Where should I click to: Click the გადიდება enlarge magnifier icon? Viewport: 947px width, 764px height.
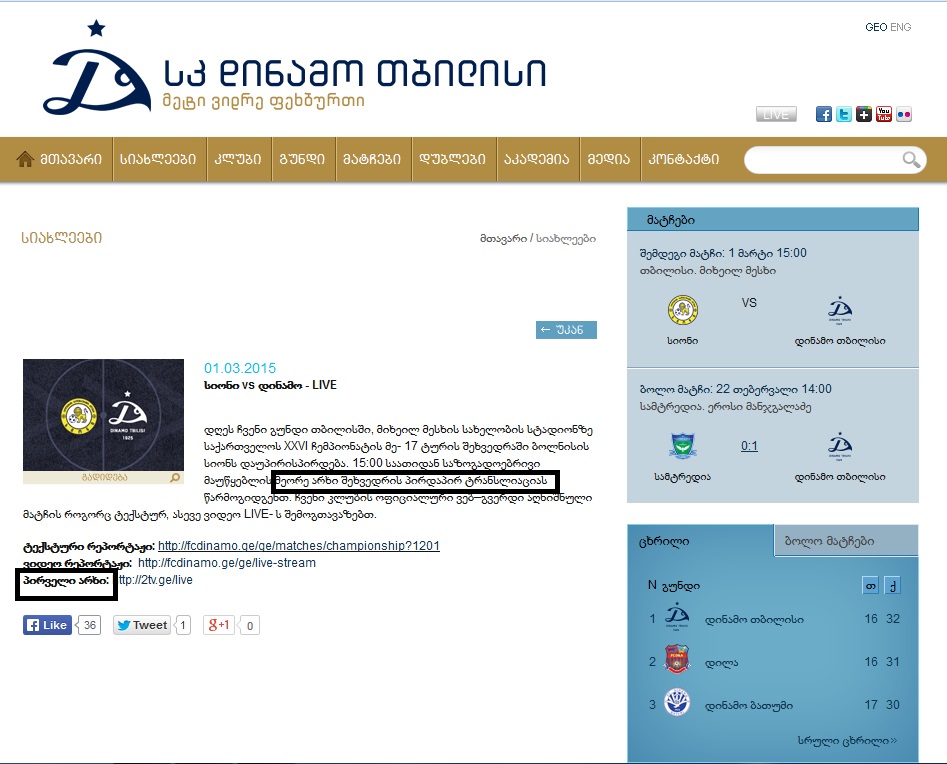175,477
